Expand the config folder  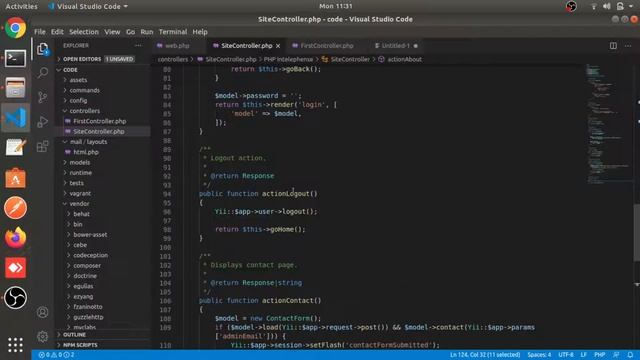(x=103, y=100)
